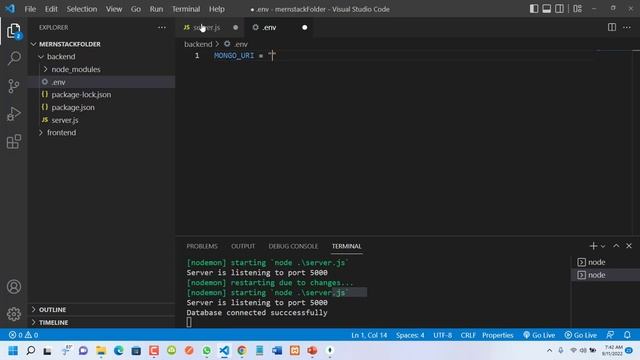Switch to the .env editor tab
This screenshot has height=360, width=640.
pos(279,27)
